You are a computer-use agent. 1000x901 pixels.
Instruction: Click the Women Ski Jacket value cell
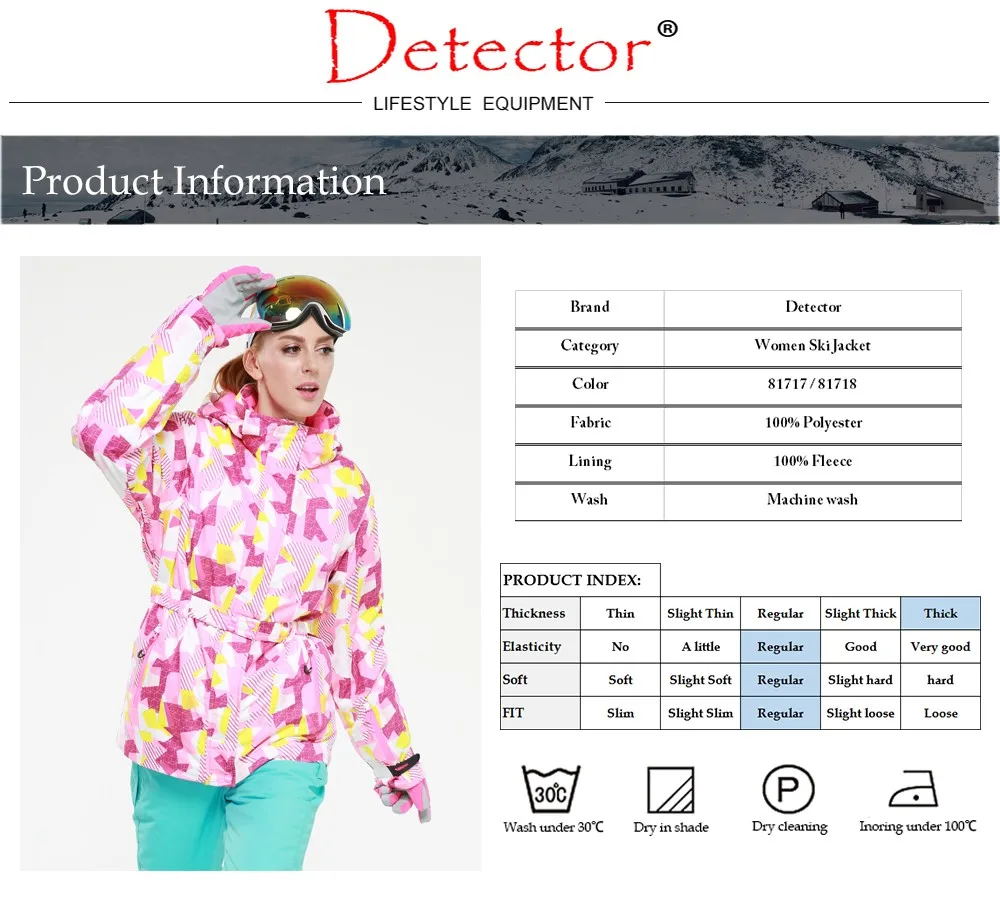pyautogui.click(x=812, y=346)
